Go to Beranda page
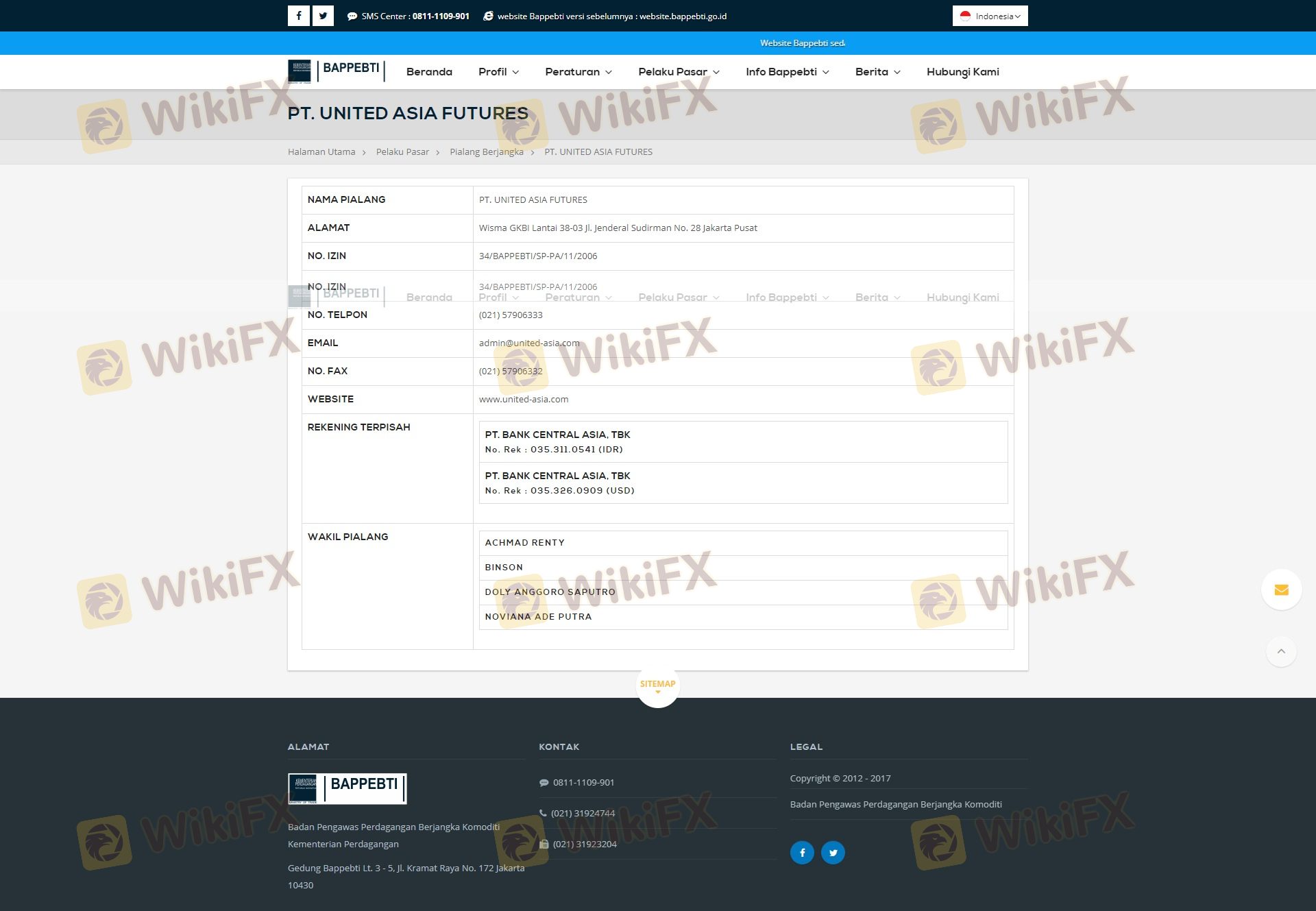The width and height of the screenshot is (1316, 911). 429,72
